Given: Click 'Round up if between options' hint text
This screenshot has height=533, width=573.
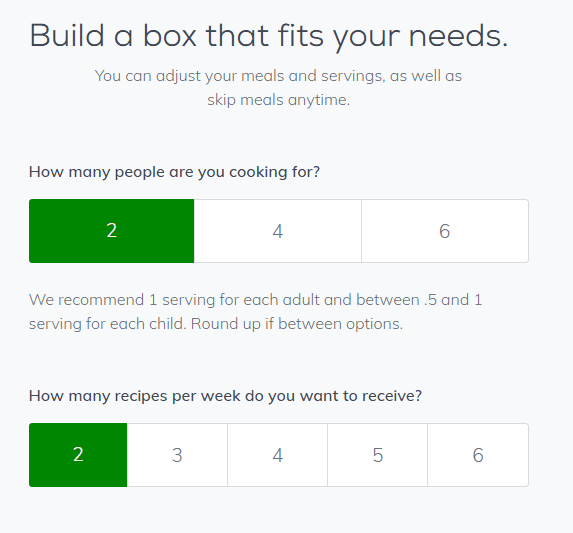Looking at the screenshot, I should [297, 324].
